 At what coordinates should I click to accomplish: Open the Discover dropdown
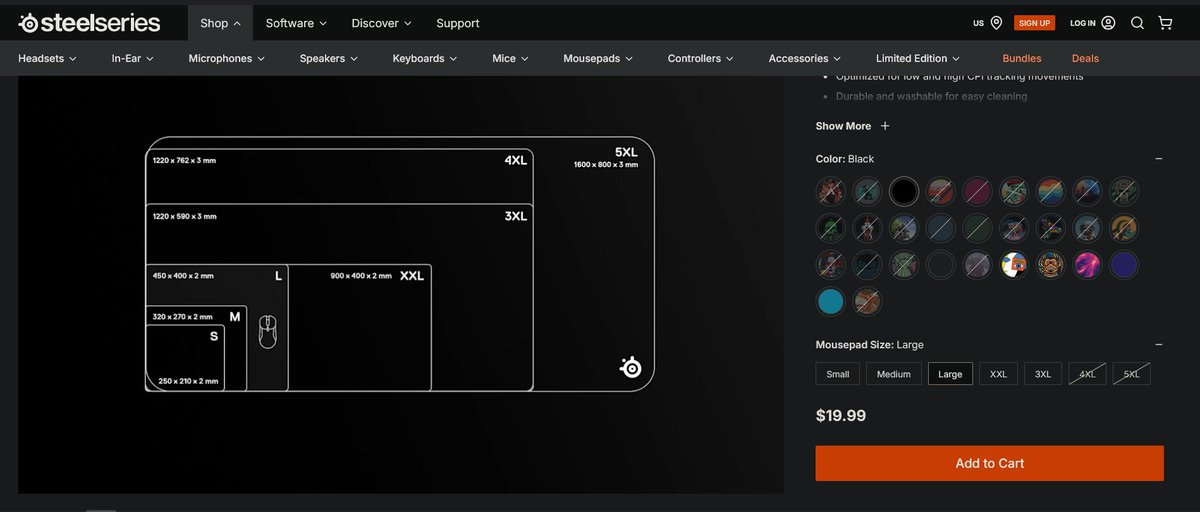tap(381, 23)
